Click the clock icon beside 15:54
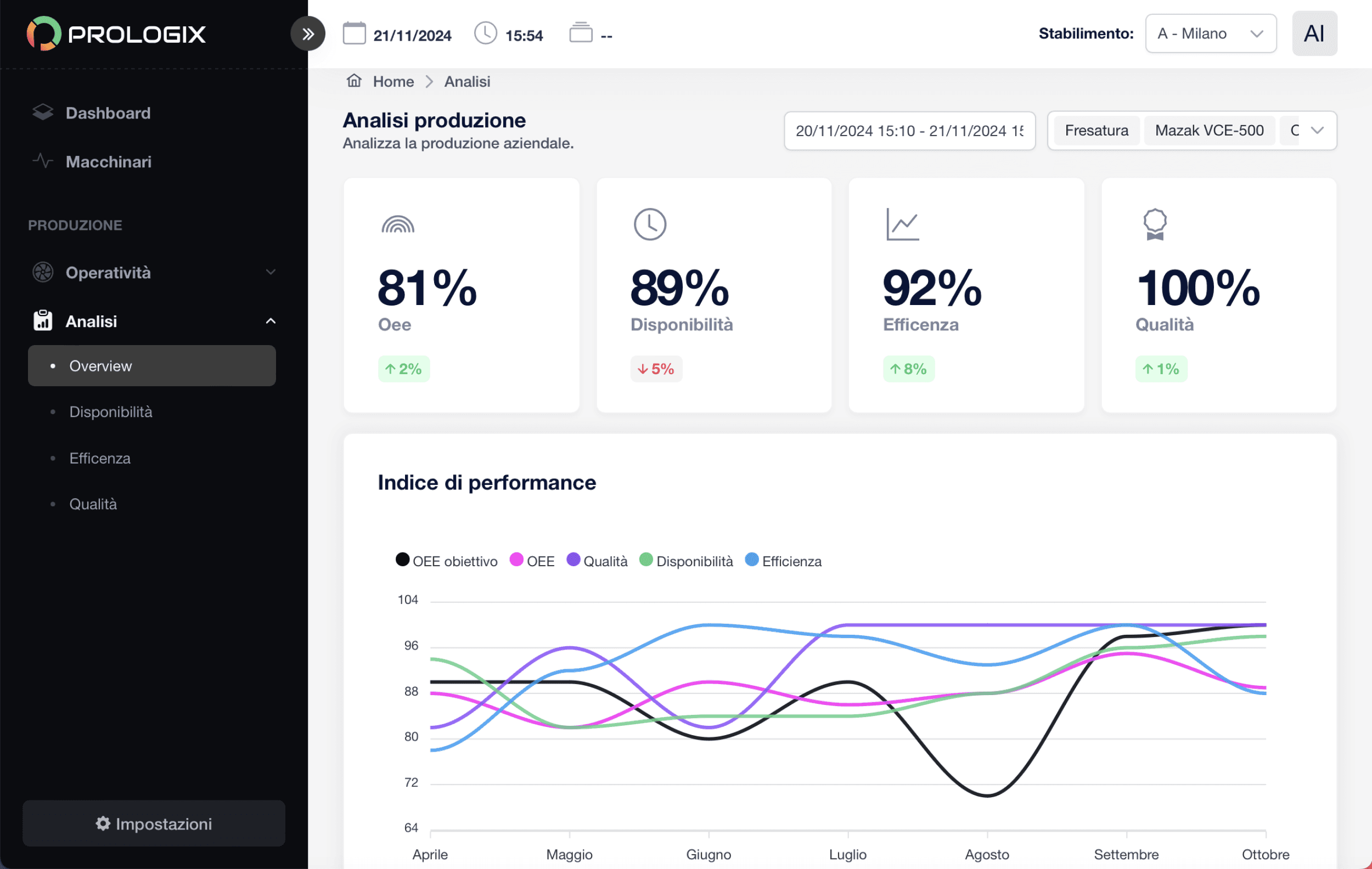This screenshot has height=869, width=1372. (486, 33)
